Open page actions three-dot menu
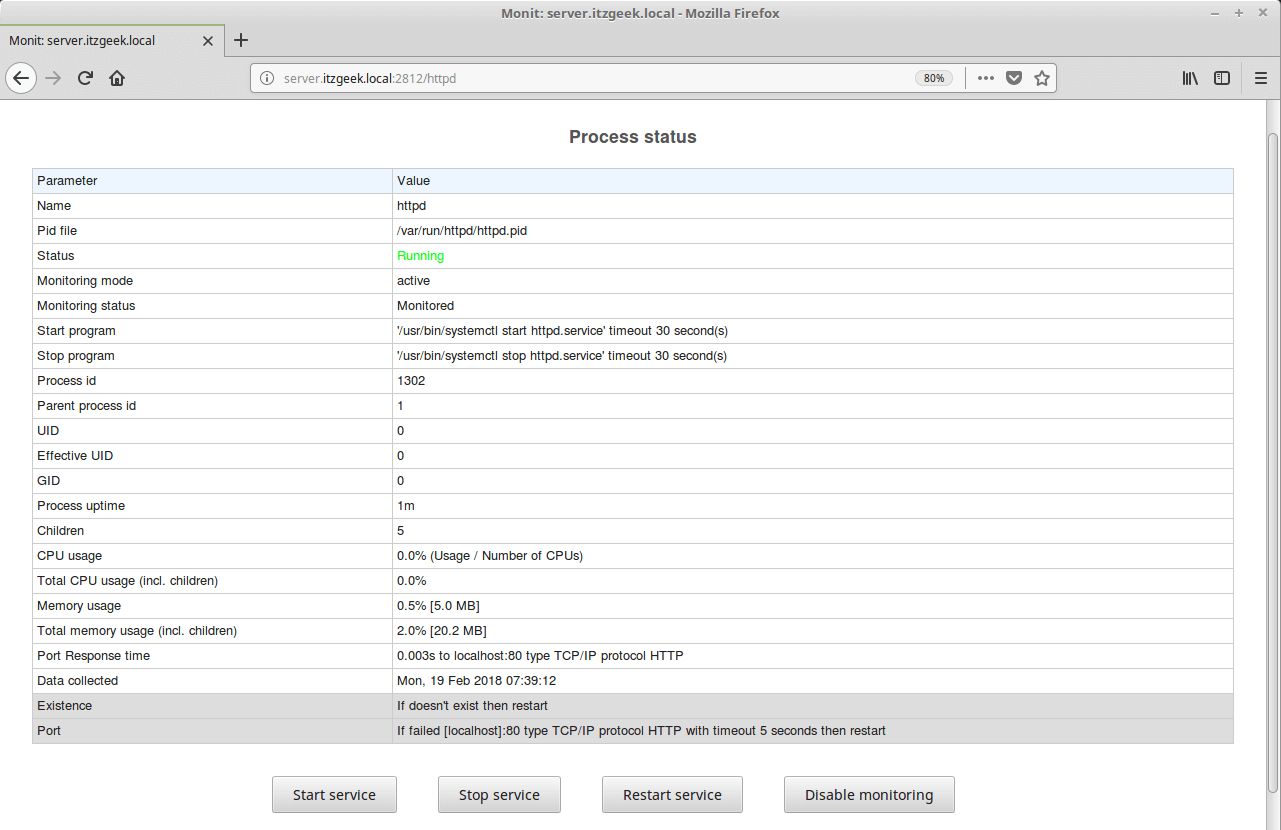 pyautogui.click(x=986, y=78)
